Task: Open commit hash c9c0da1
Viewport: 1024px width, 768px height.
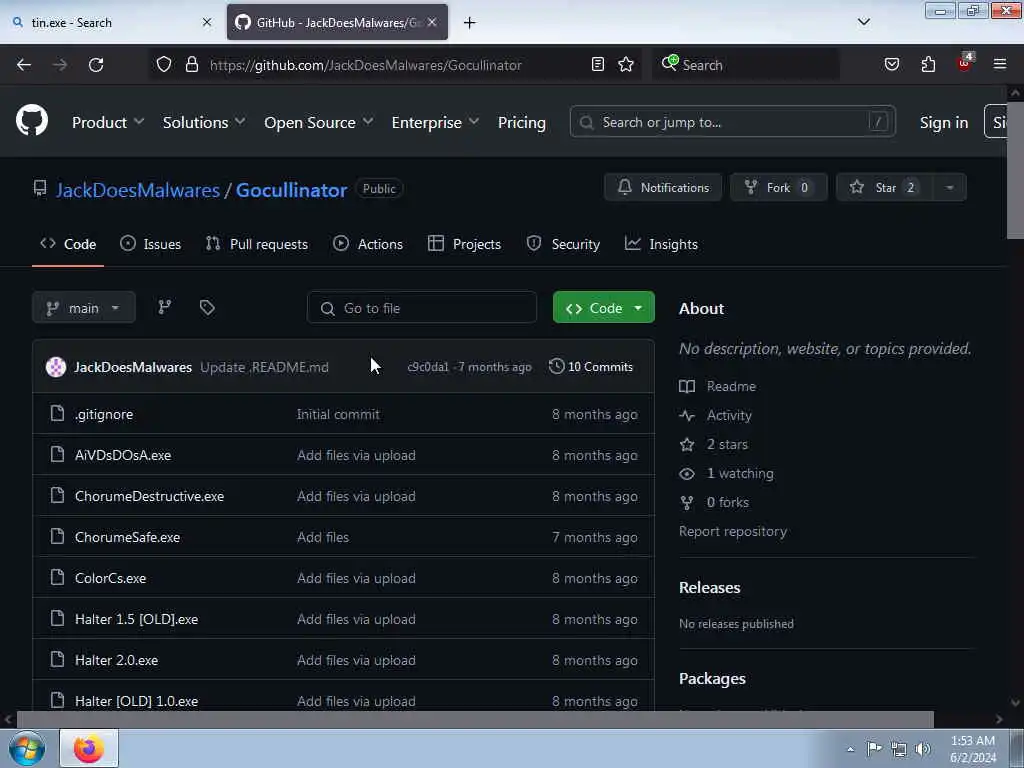Action: pos(428,367)
